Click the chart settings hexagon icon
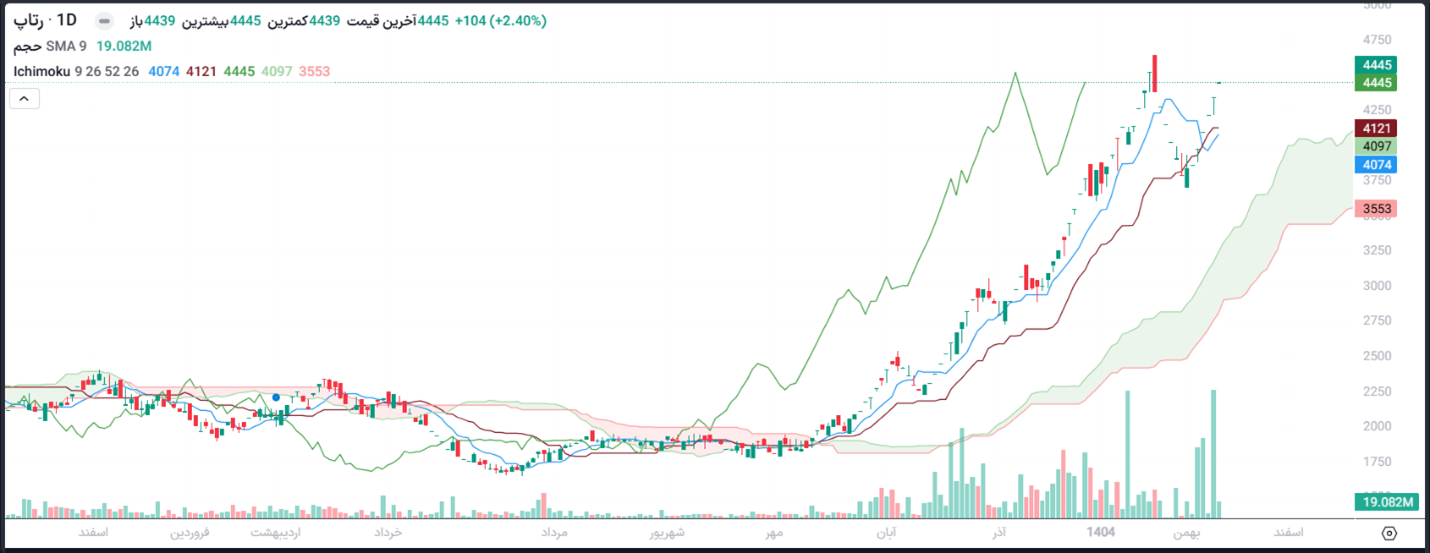This screenshot has width=1430, height=553. click(1388, 533)
